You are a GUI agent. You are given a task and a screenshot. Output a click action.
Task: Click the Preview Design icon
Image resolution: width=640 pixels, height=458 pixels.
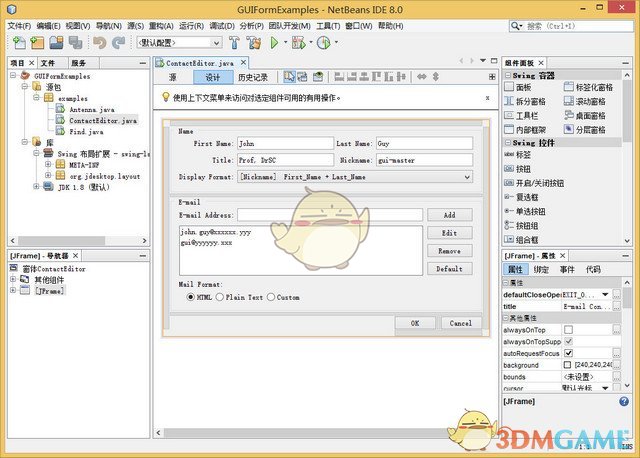pyautogui.click(x=318, y=76)
